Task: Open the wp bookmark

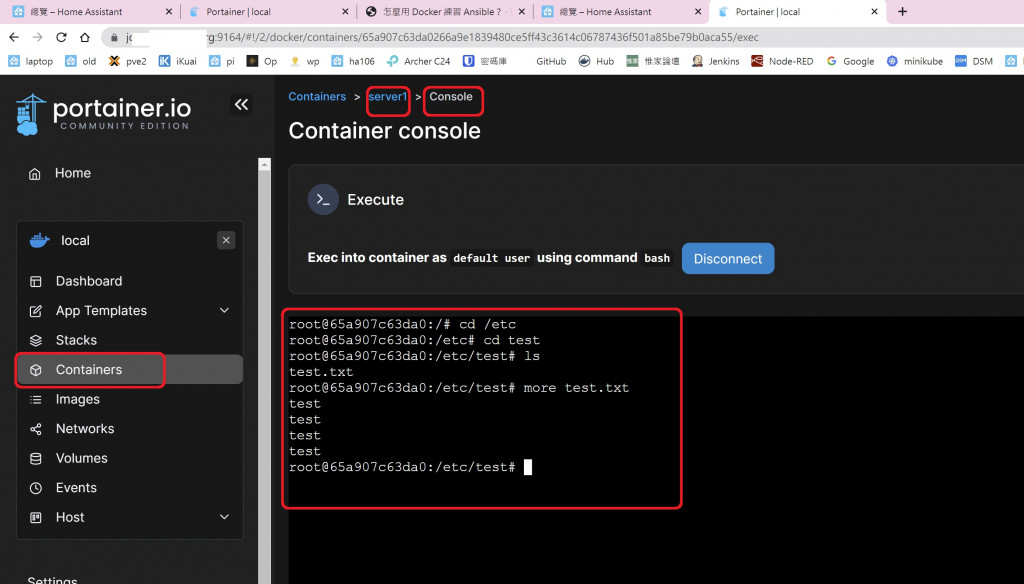Action: point(305,61)
